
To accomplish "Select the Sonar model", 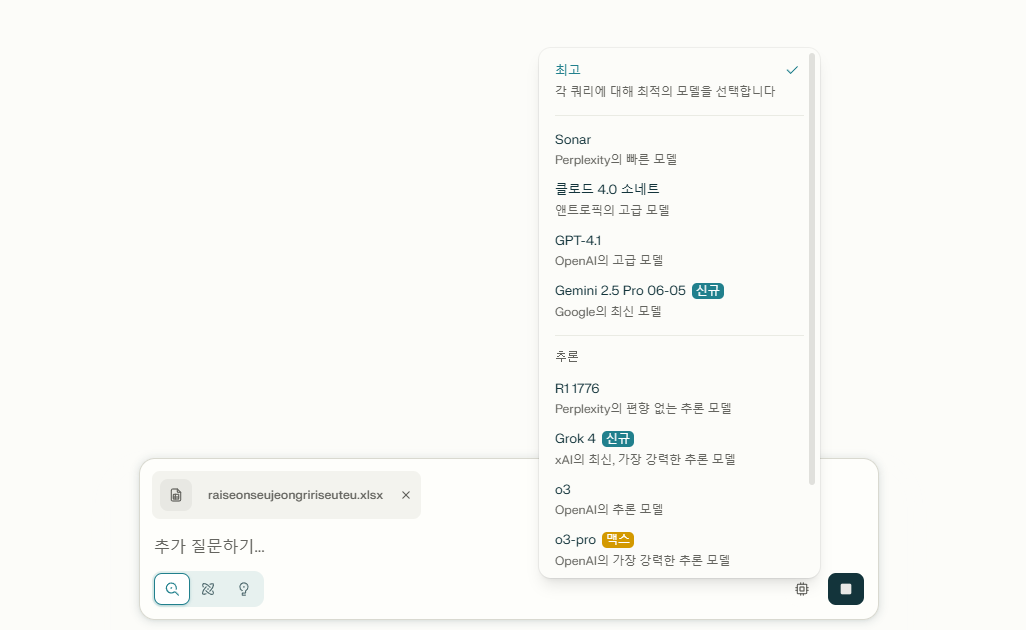I will (x=678, y=149).
